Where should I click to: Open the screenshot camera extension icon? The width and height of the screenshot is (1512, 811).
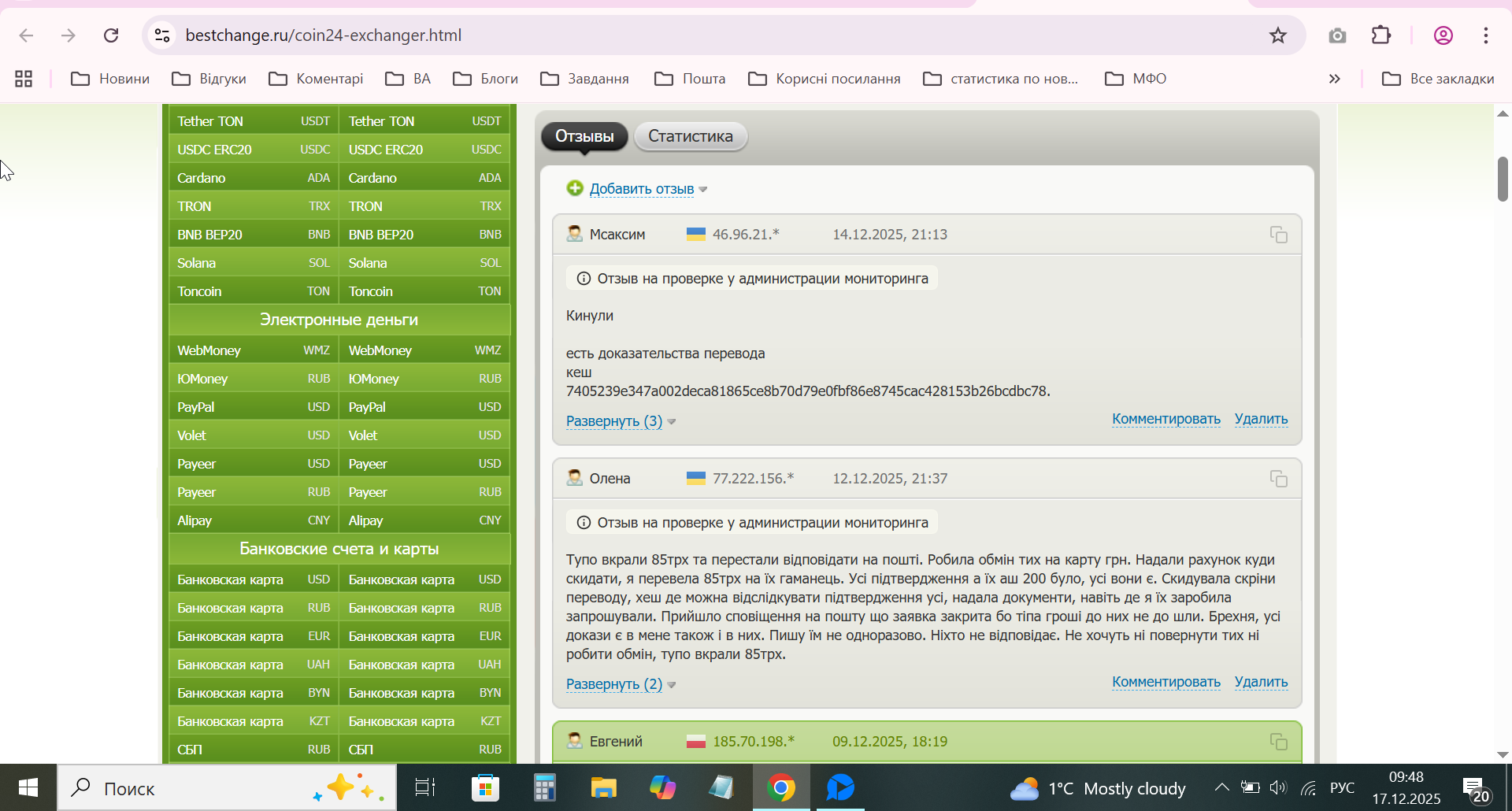pyautogui.click(x=1337, y=35)
